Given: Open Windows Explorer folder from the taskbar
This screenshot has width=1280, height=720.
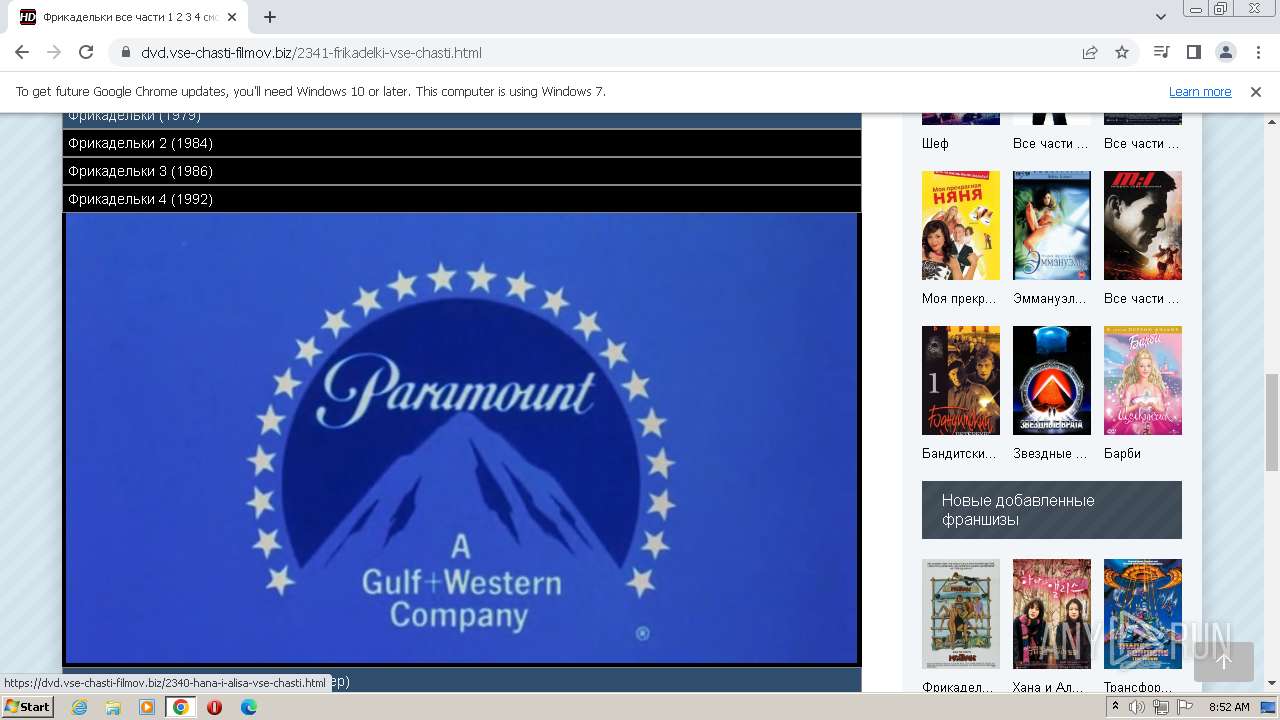Looking at the screenshot, I should (113, 707).
